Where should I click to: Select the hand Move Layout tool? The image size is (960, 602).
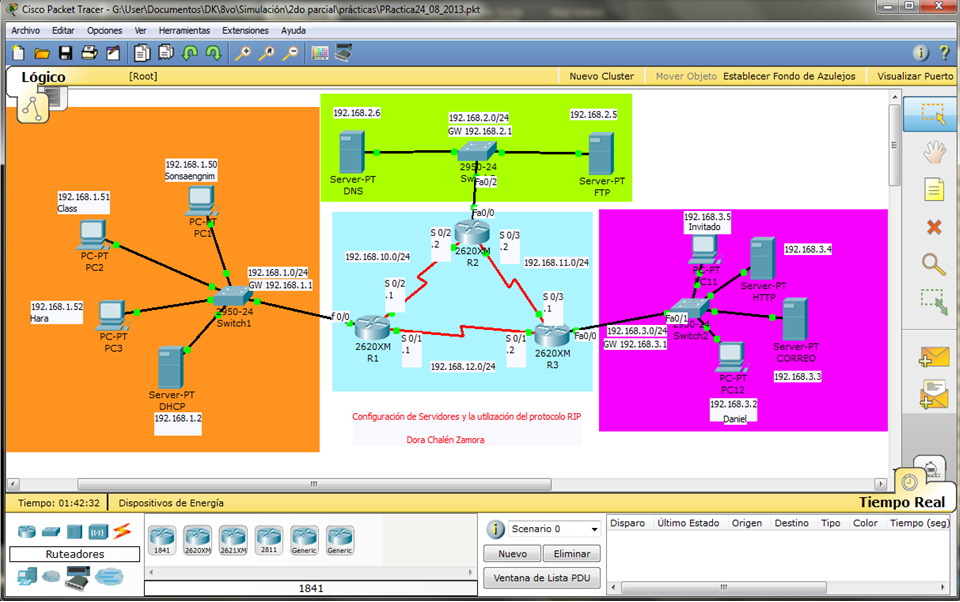(934, 151)
